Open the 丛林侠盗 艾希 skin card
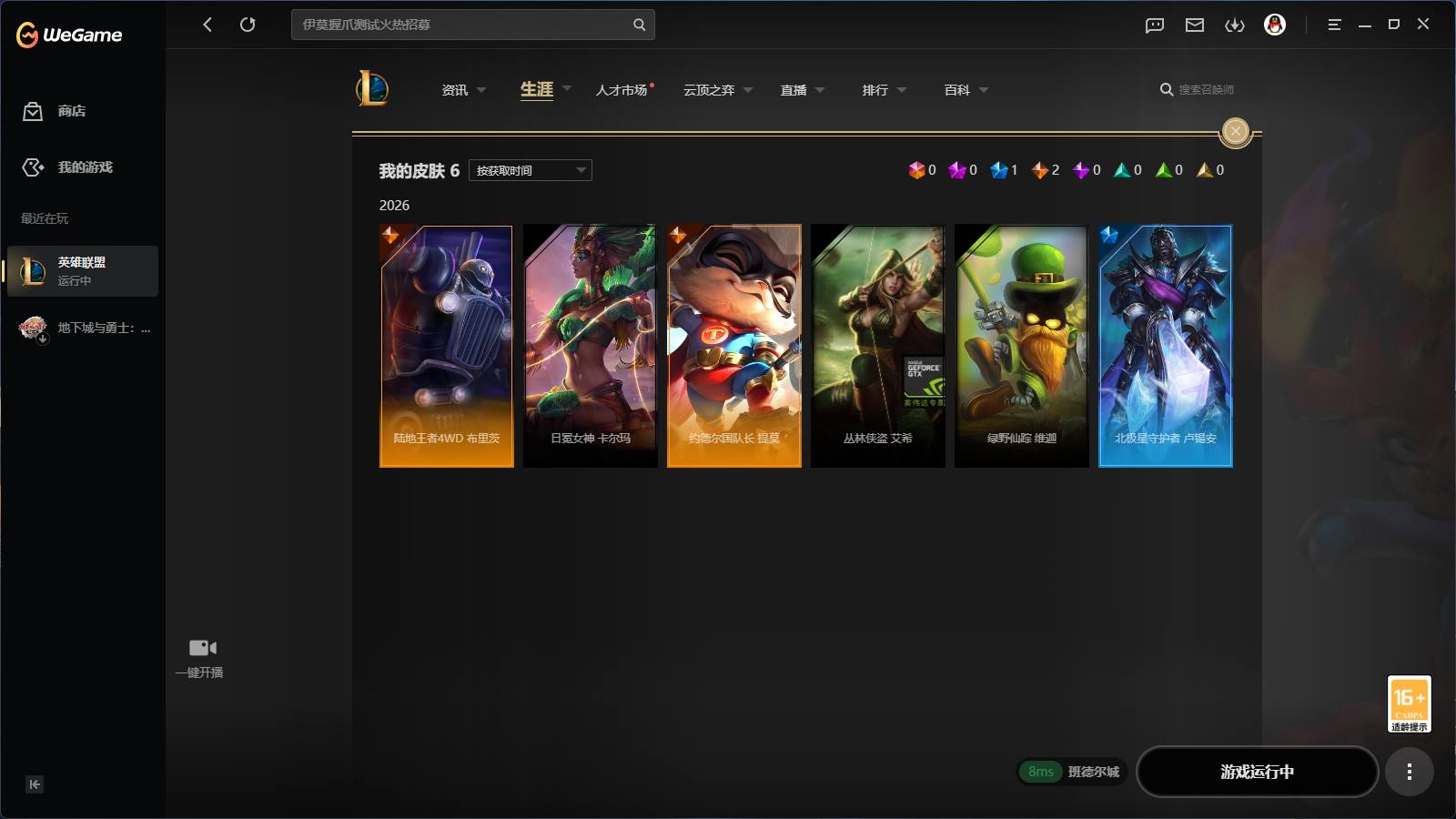Screen dimensions: 1456x819 [x=878, y=346]
